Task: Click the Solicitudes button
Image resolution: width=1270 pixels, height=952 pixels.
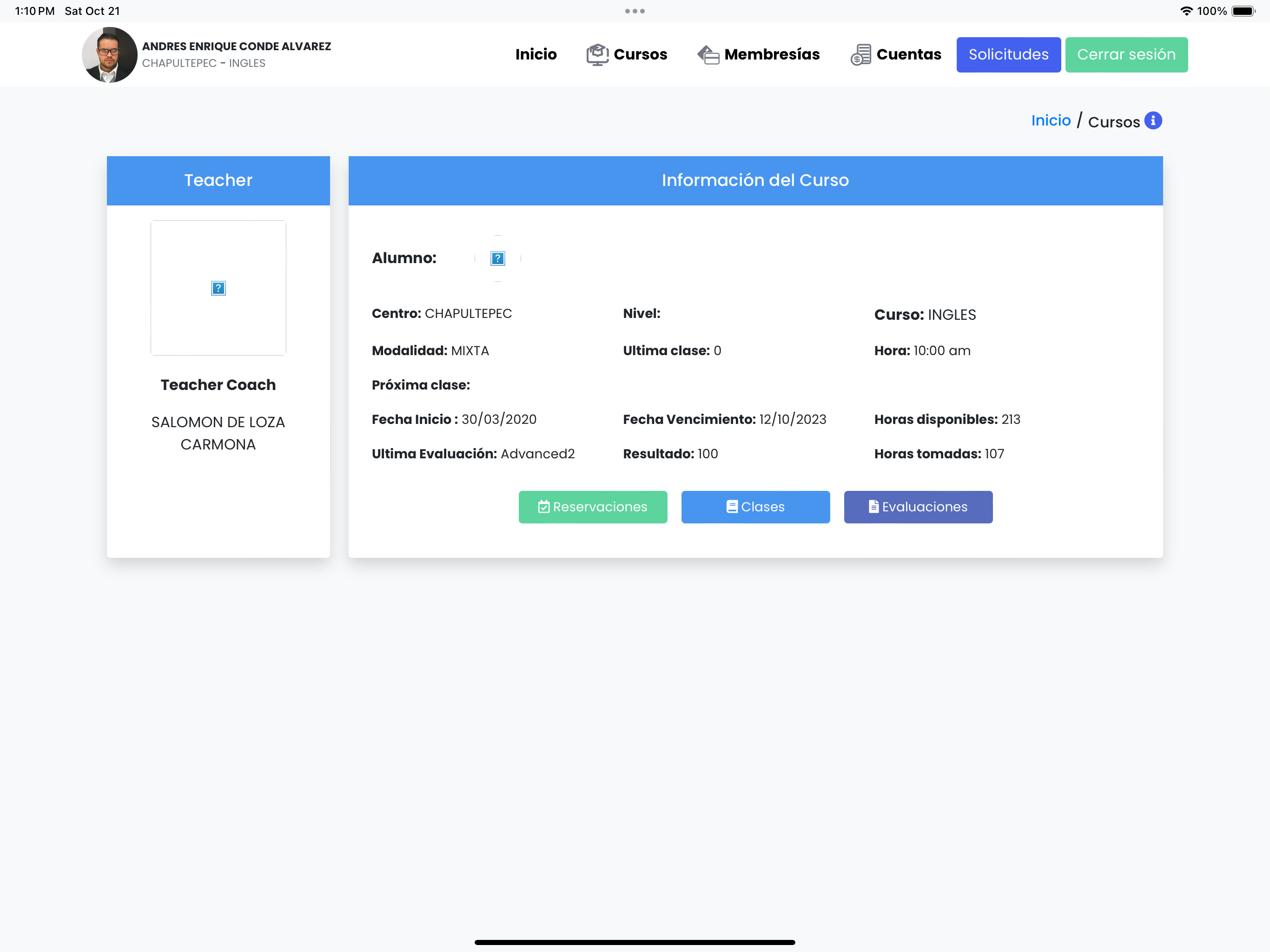Action: pos(1008,54)
